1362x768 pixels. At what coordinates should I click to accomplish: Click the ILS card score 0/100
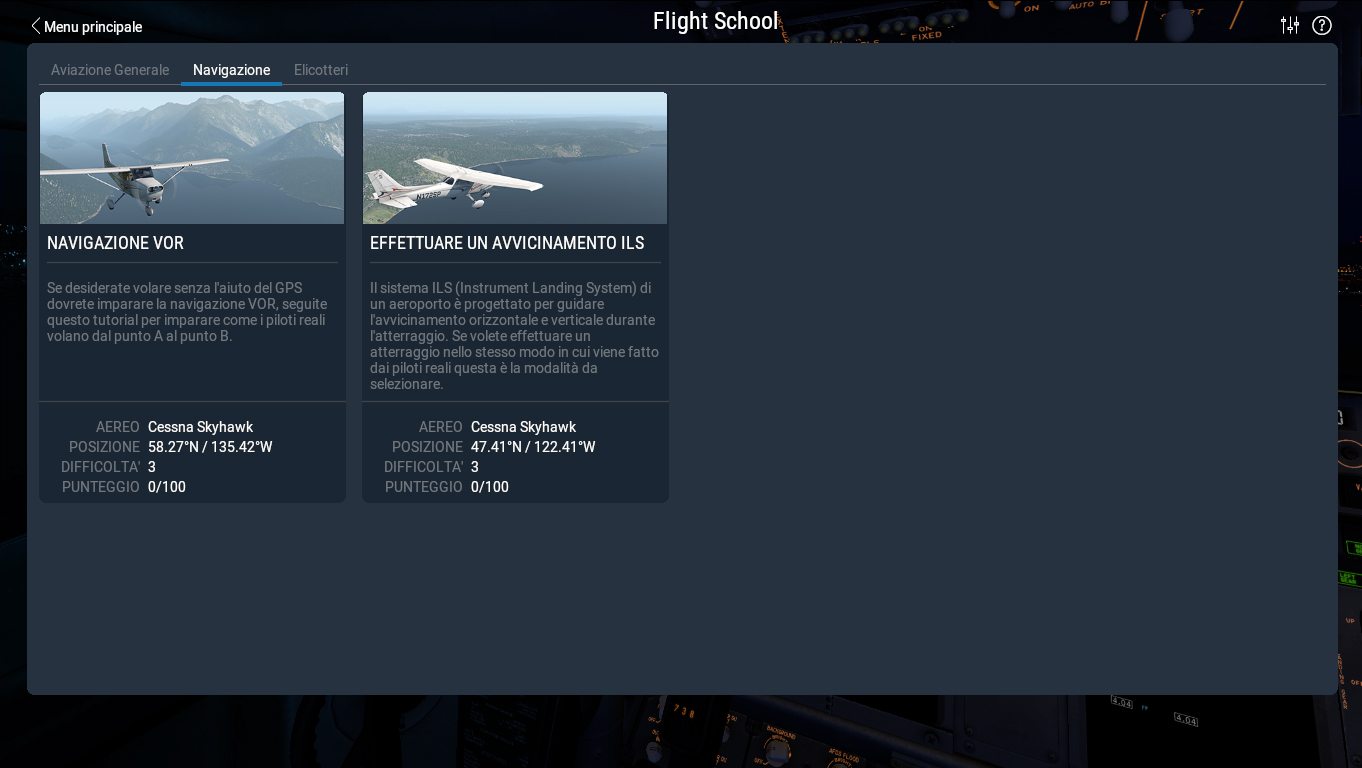click(490, 487)
